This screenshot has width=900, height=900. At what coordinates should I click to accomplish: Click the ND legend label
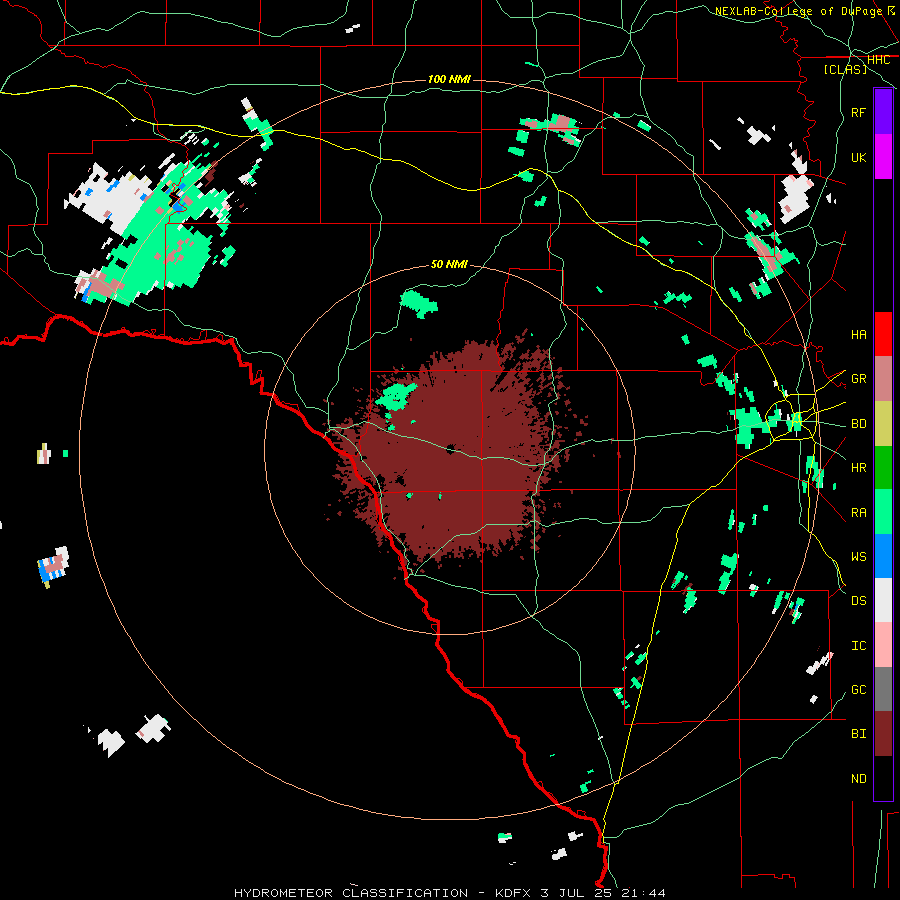pyautogui.click(x=858, y=778)
